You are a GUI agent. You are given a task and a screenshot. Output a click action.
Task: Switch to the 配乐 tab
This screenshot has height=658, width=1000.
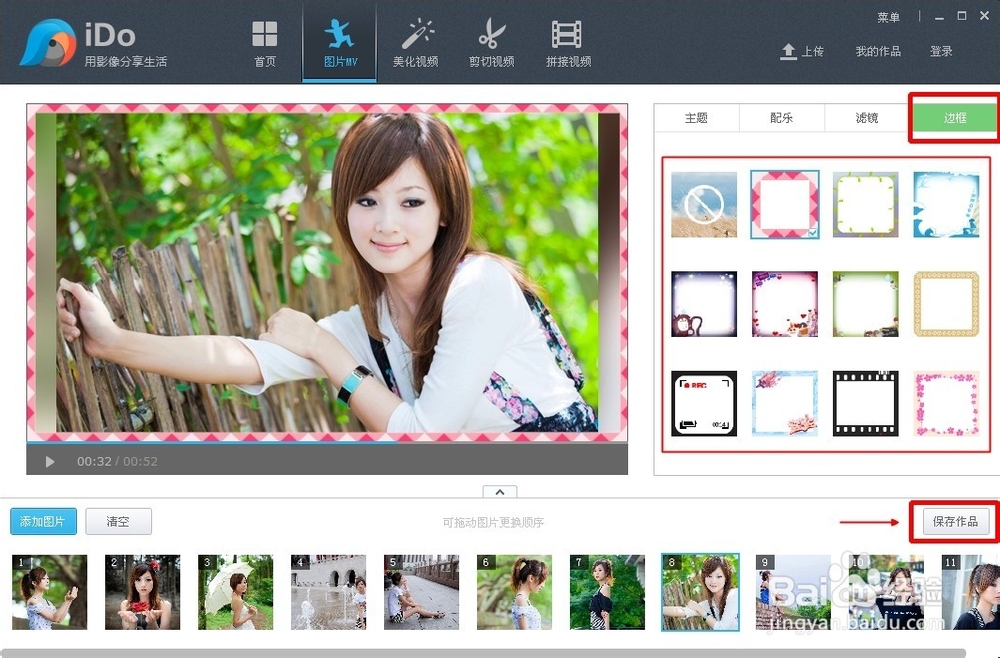tap(781, 118)
